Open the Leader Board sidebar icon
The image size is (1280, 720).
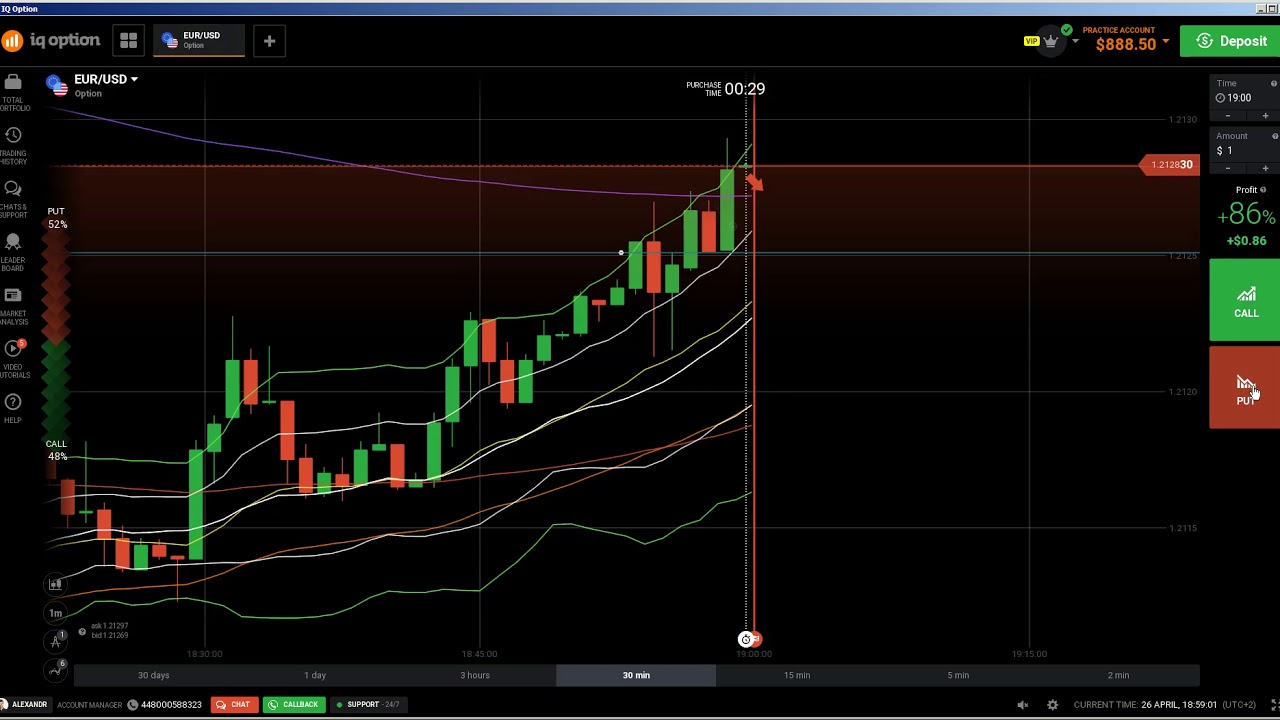click(13, 252)
